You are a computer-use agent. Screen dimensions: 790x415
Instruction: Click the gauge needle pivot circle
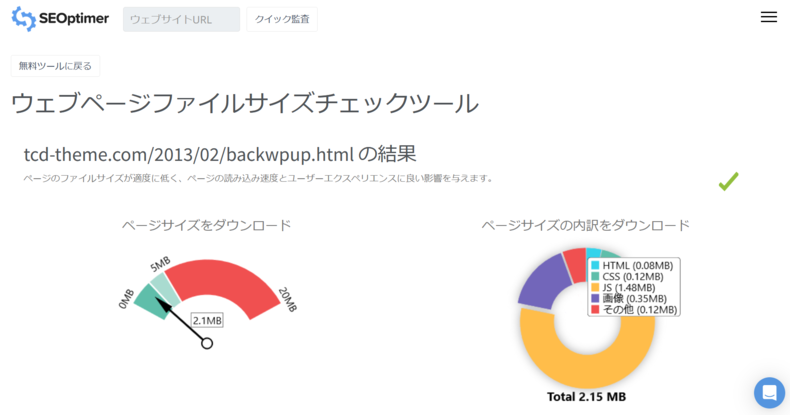click(x=207, y=343)
